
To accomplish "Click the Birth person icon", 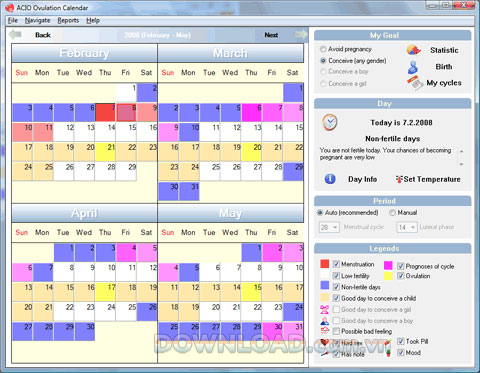I will click(413, 67).
